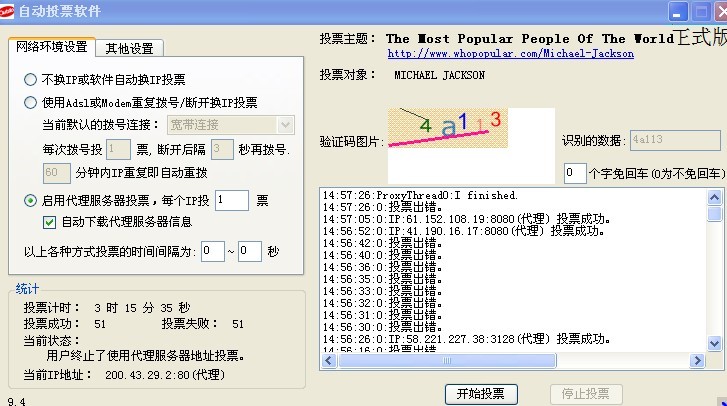Click the 开始投票 button
Viewport: 727px width, 406px height.
[481, 393]
